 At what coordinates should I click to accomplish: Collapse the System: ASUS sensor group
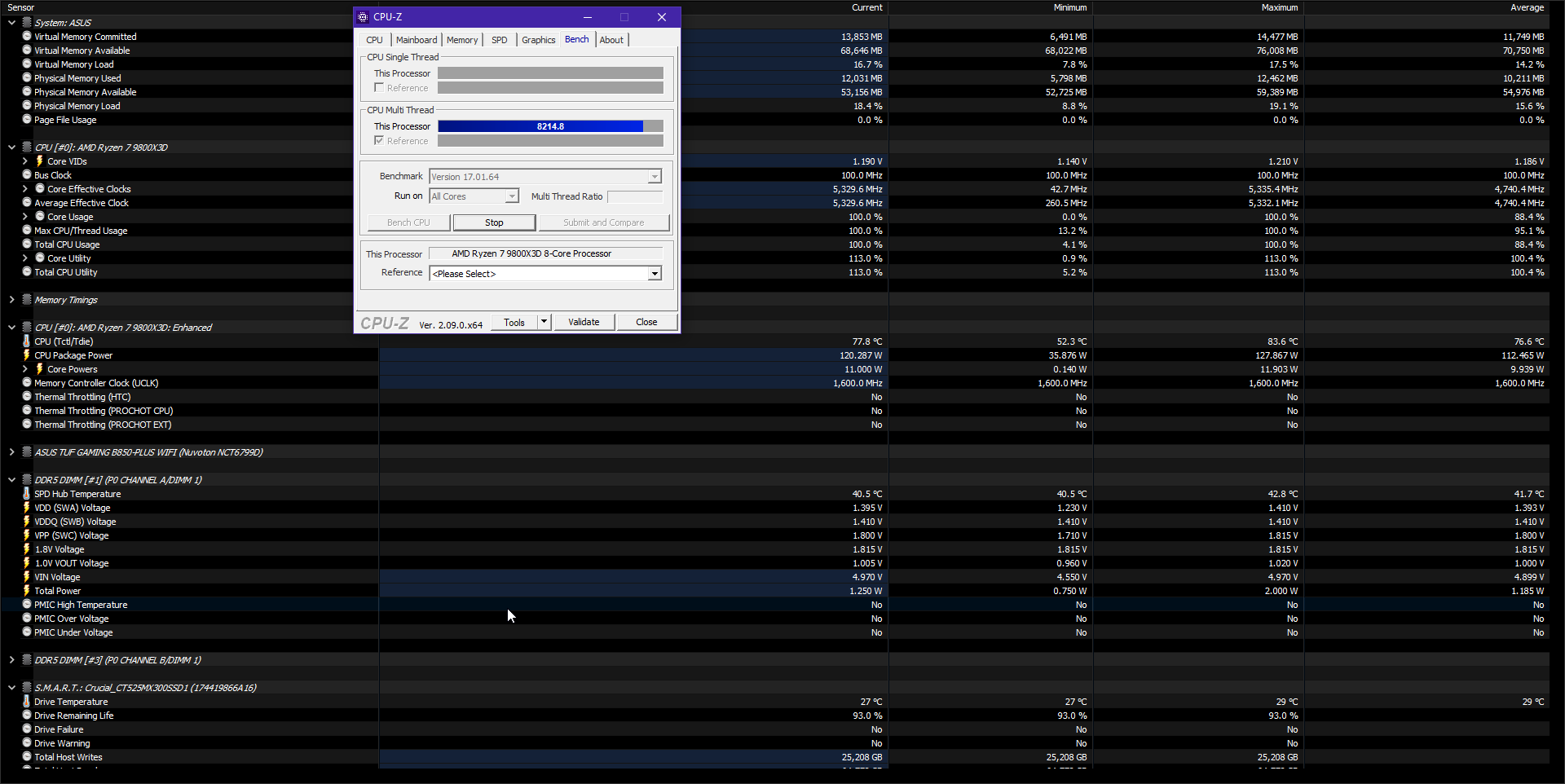pyautogui.click(x=11, y=23)
